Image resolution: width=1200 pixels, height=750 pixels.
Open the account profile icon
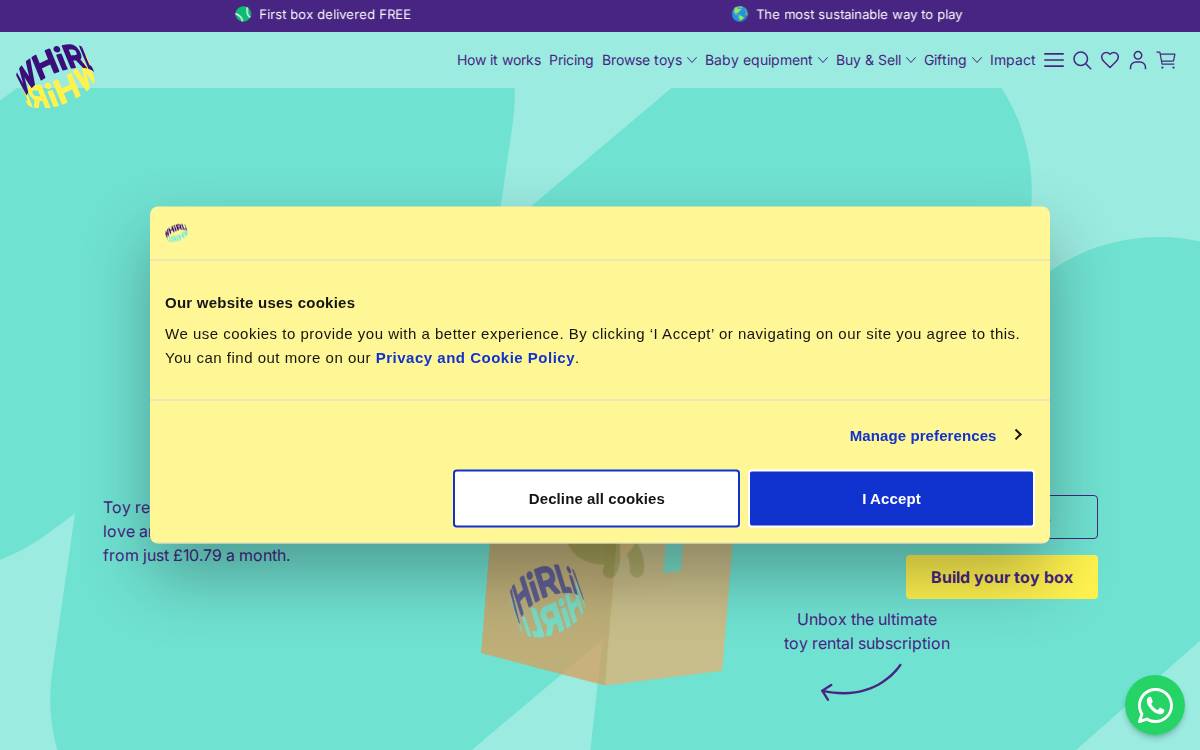coord(1138,60)
